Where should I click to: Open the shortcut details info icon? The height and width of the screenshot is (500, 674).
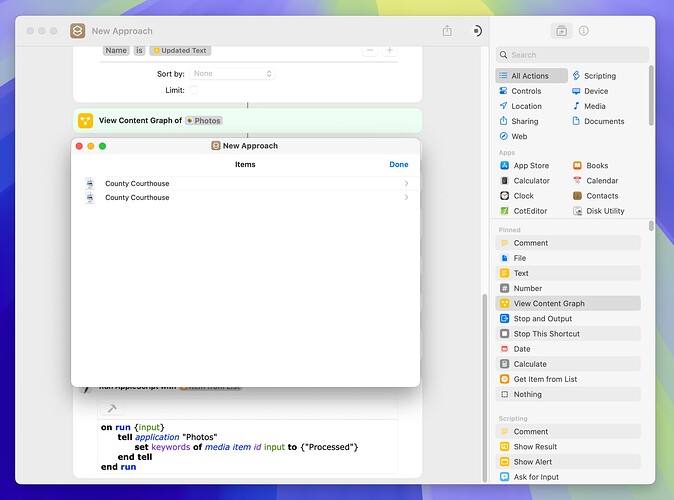coord(583,31)
